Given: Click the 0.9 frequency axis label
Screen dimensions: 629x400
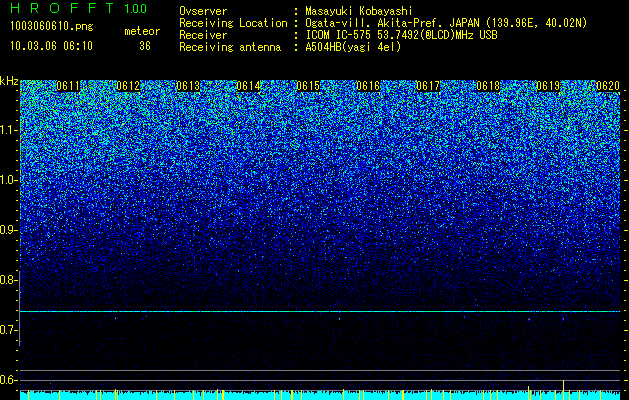Looking at the screenshot, I should pyautogui.click(x=9, y=230).
